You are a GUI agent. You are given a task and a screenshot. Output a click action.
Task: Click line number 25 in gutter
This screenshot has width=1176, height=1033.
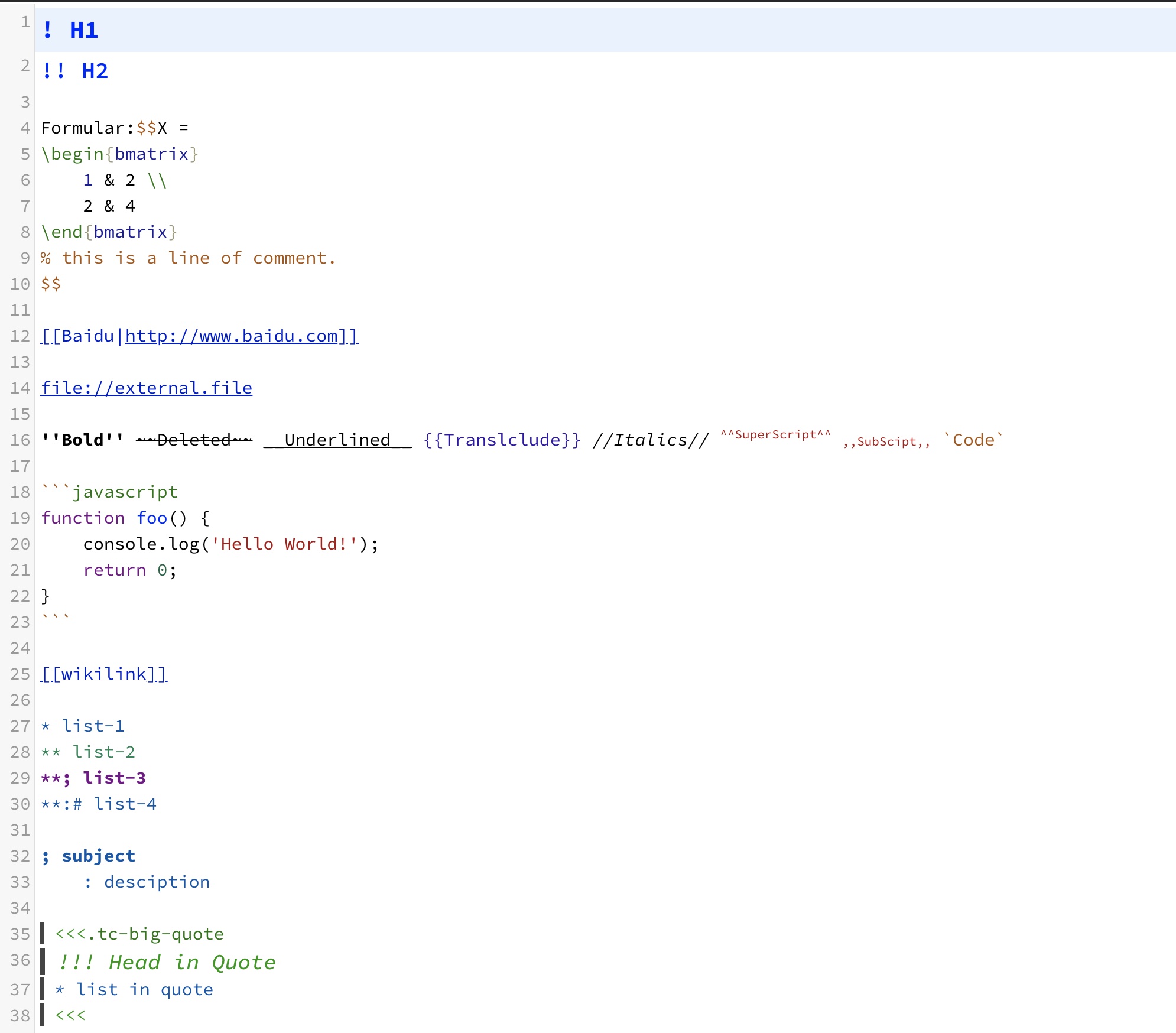pyautogui.click(x=20, y=674)
